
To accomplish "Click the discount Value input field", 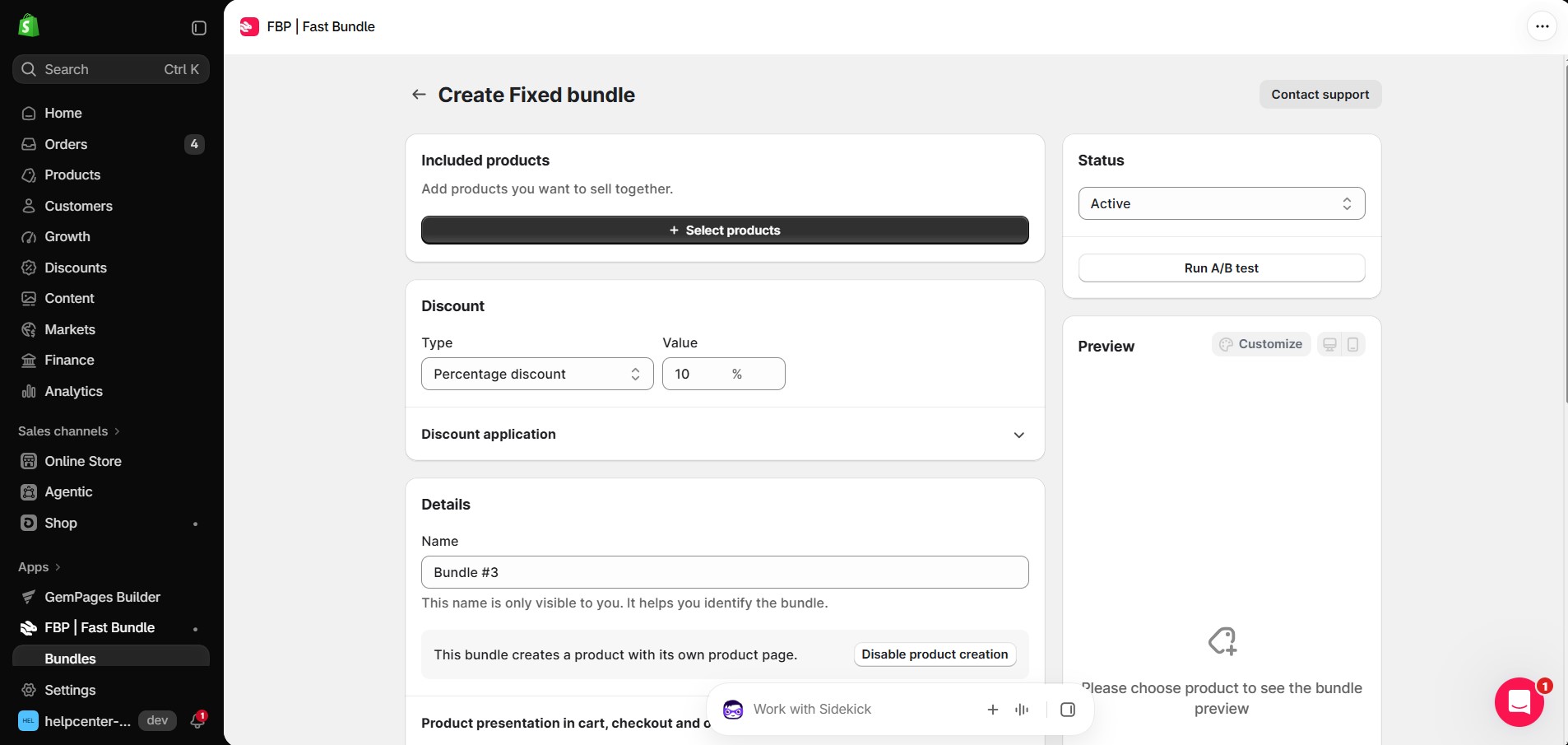I will click(724, 374).
